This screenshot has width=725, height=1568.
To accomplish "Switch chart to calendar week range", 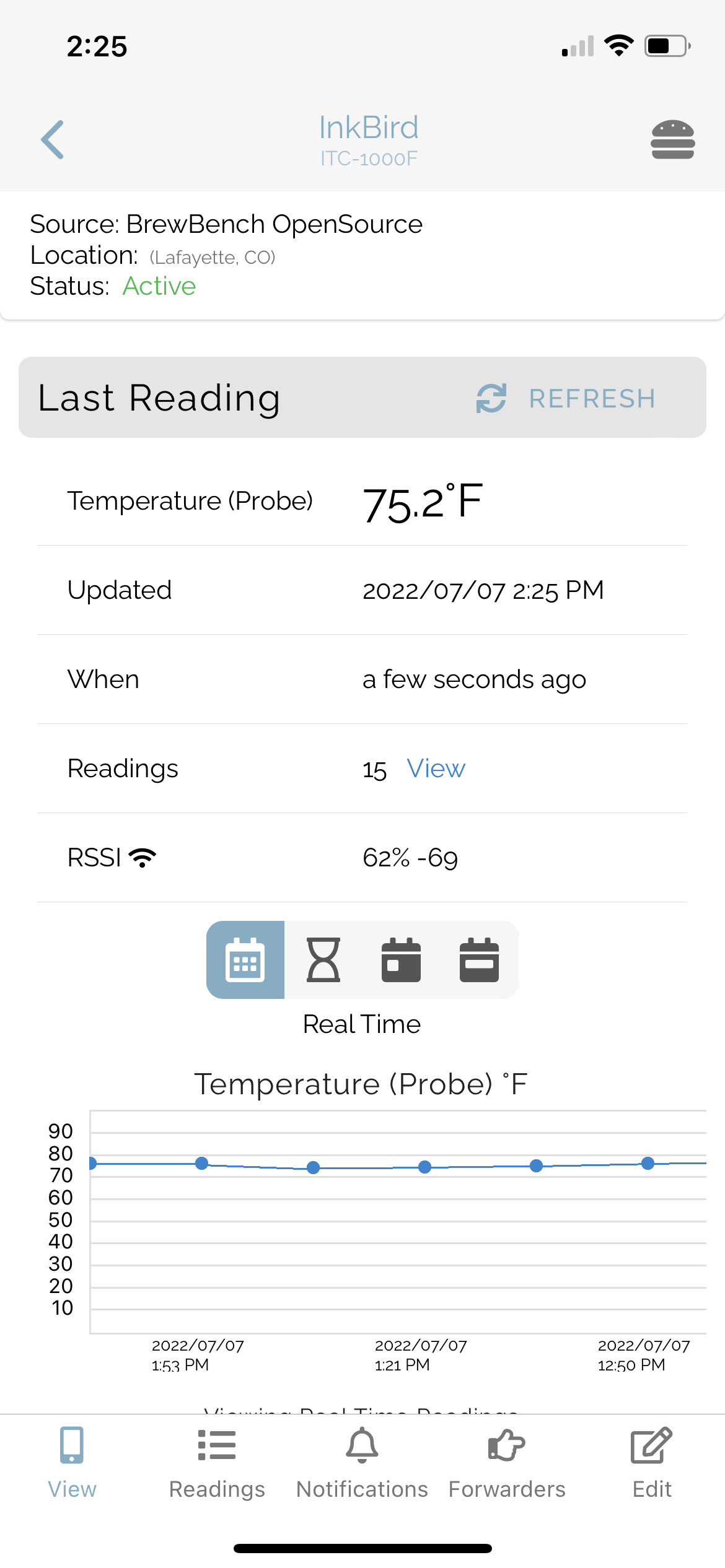I will pyautogui.click(x=480, y=959).
